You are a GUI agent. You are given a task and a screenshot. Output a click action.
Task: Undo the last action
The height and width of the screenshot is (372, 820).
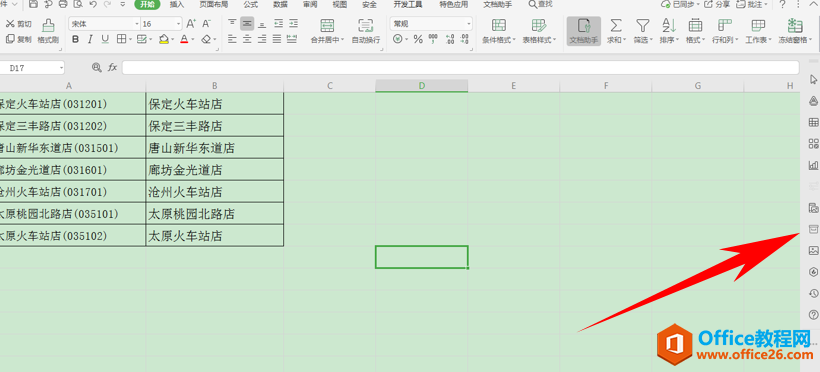click(x=93, y=5)
